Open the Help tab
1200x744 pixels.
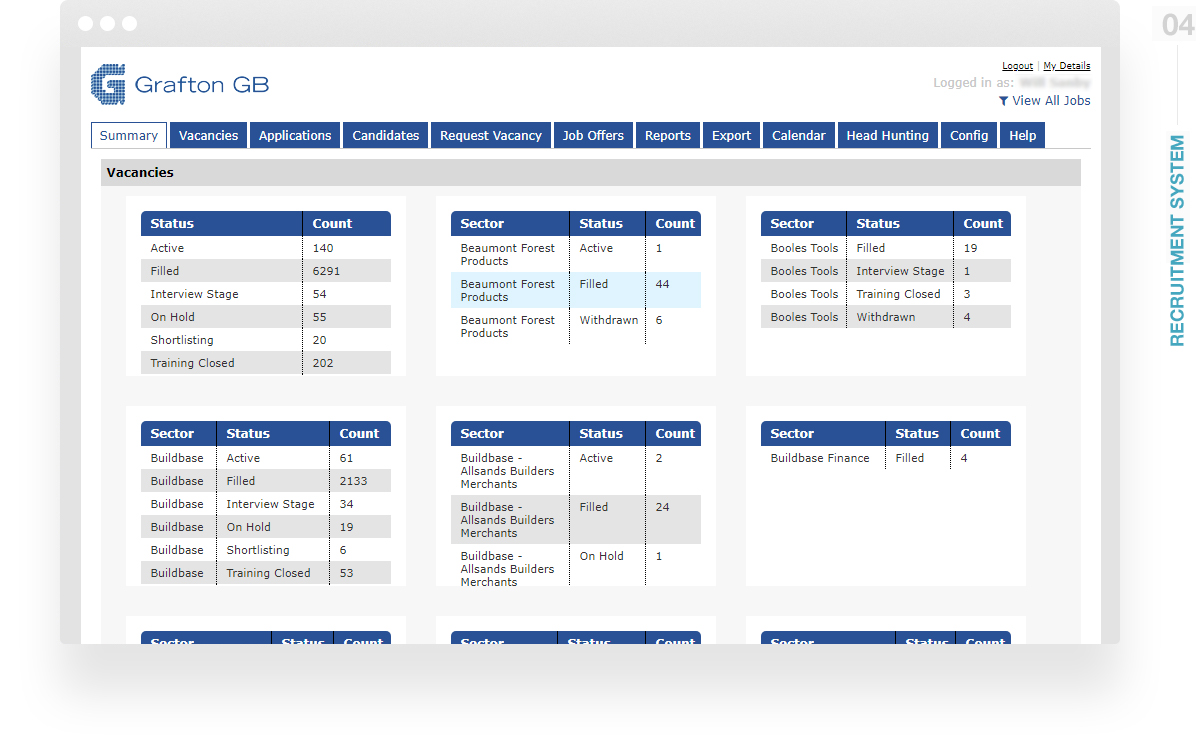point(1023,136)
